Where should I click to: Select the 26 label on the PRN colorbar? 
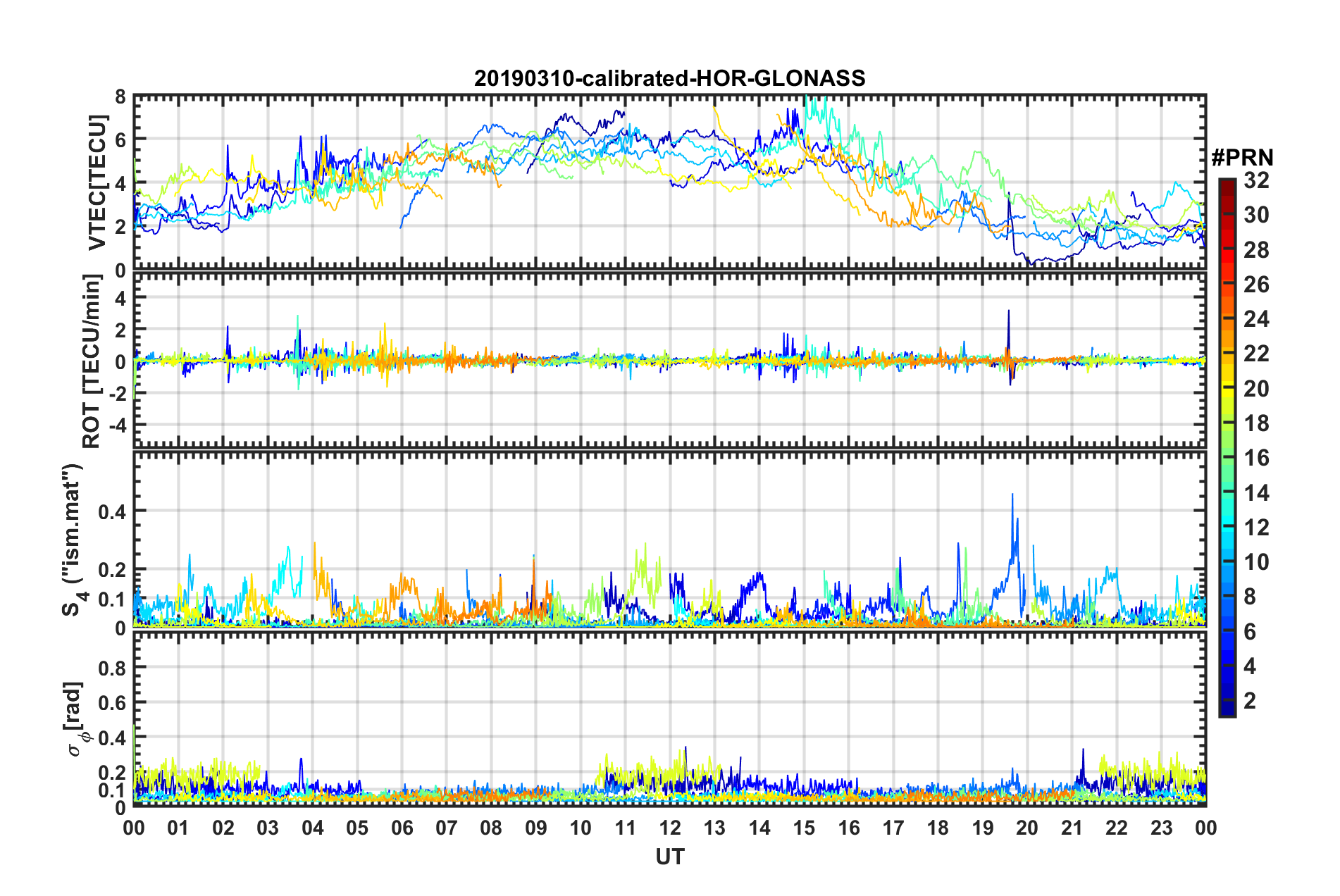click(1256, 285)
